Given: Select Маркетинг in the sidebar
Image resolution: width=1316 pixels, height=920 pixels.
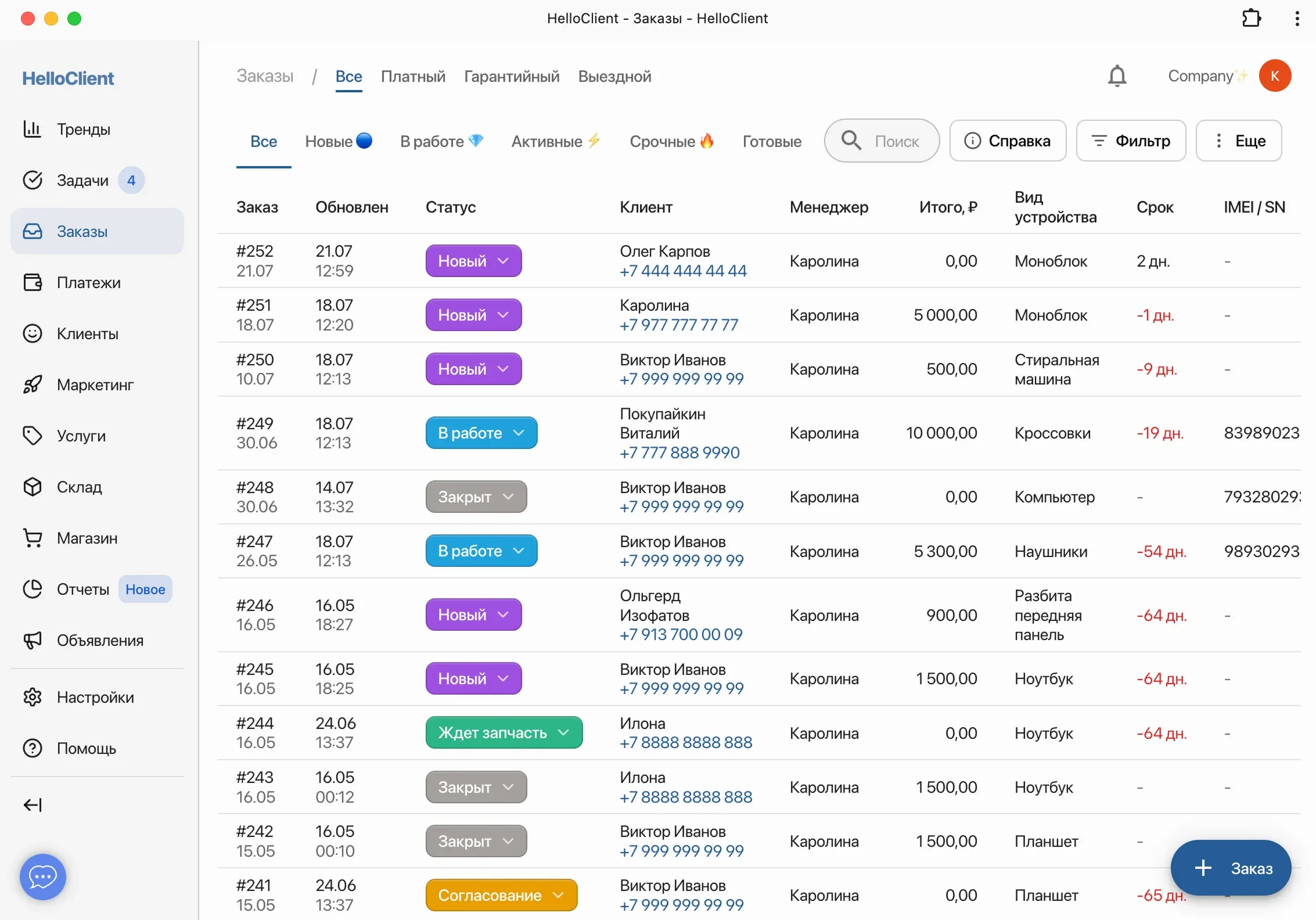Looking at the screenshot, I should [x=94, y=384].
